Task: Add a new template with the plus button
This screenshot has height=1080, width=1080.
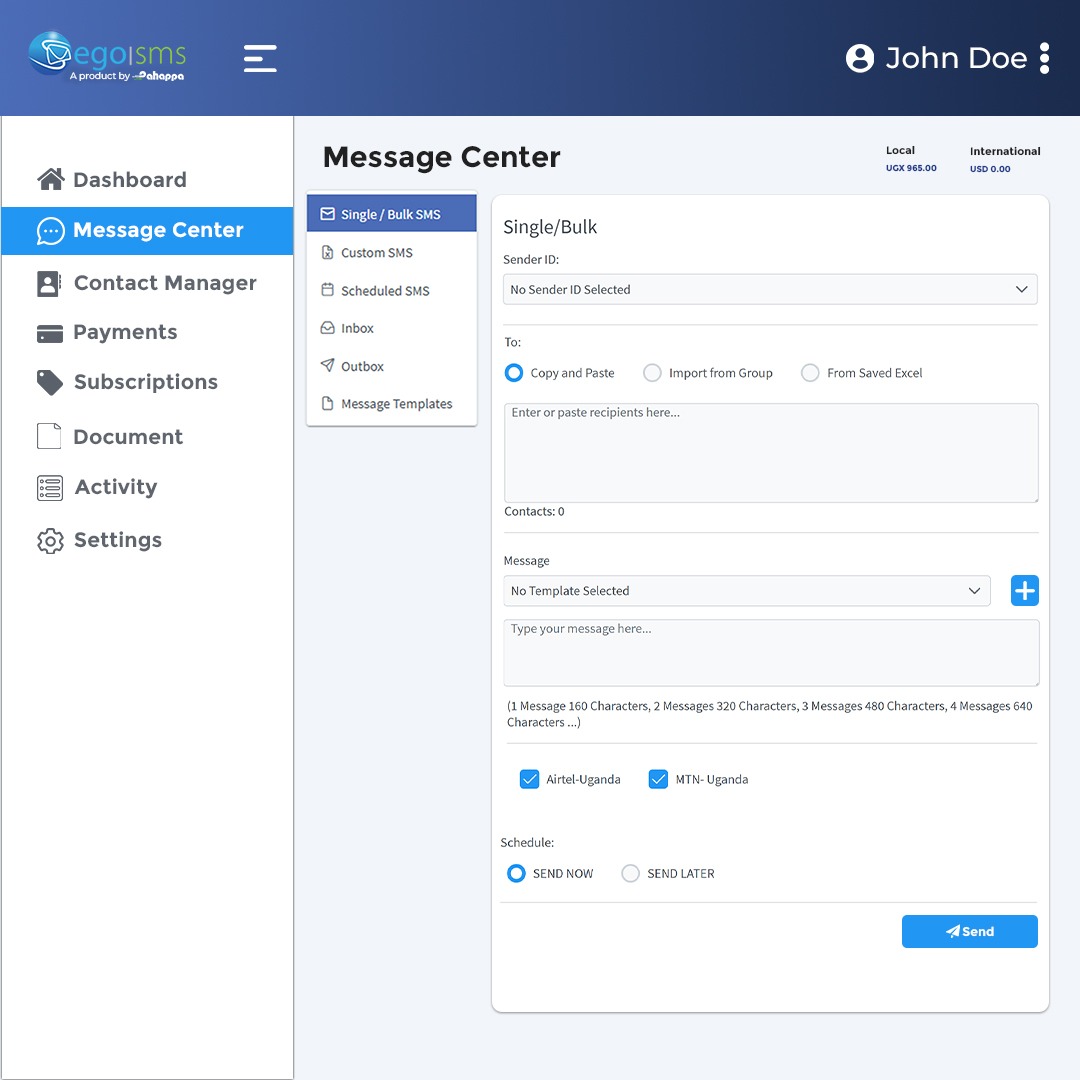Action: pyautogui.click(x=1024, y=590)
